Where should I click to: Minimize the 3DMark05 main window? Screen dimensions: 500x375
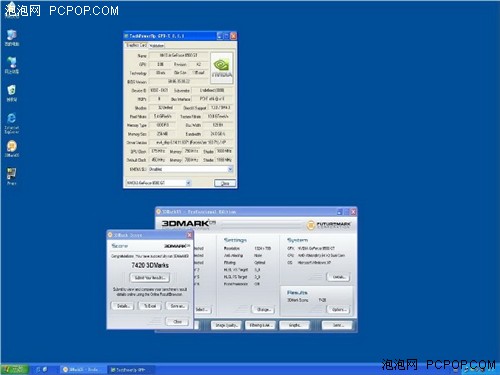(x=339, y=212)
